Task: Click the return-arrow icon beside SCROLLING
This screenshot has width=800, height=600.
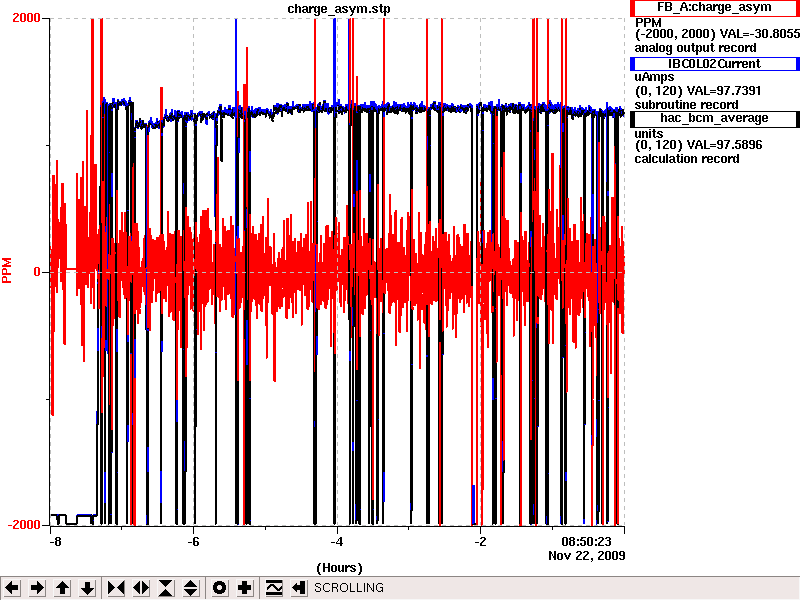Action: coord(299,588)
